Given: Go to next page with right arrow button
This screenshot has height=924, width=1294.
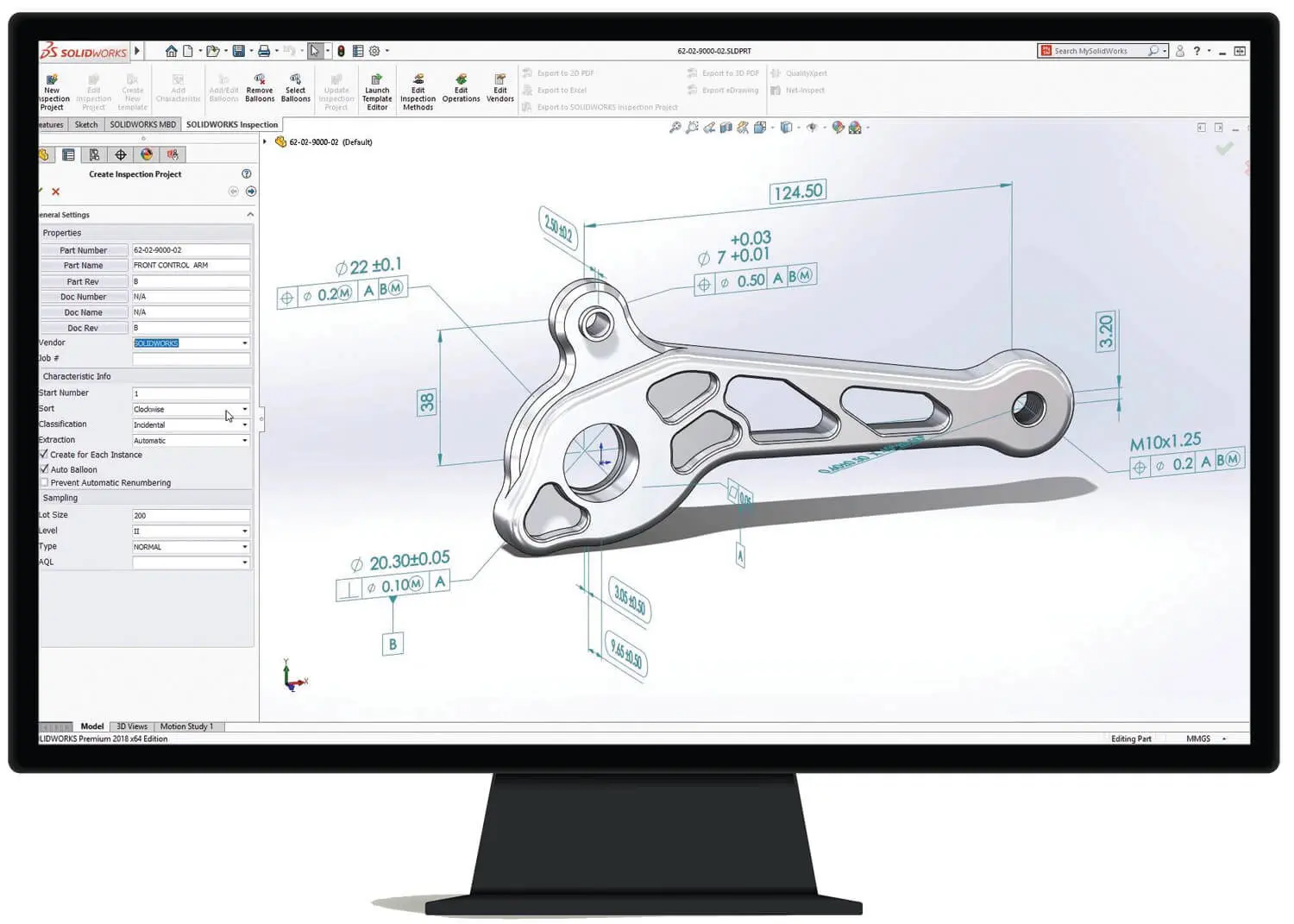Looking at the screenshot, I should tap(251, 192).
